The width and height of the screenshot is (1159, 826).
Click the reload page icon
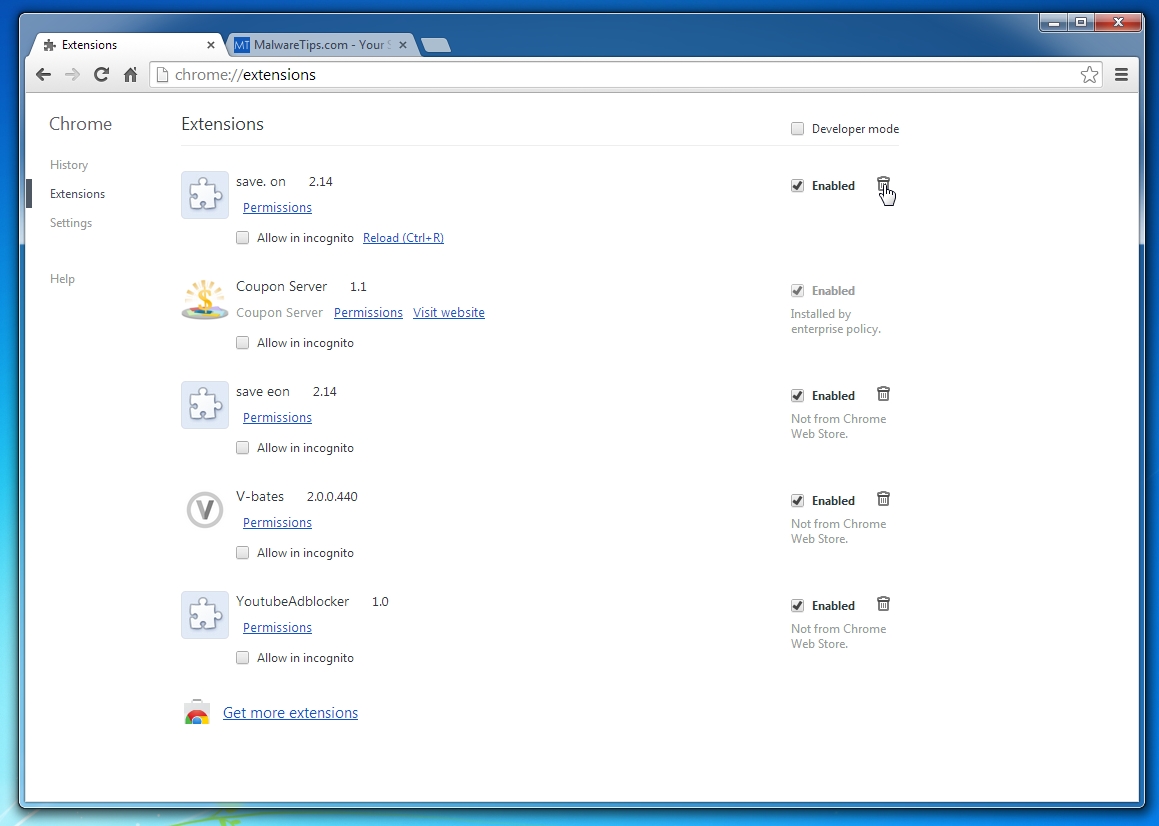[101, 74]
